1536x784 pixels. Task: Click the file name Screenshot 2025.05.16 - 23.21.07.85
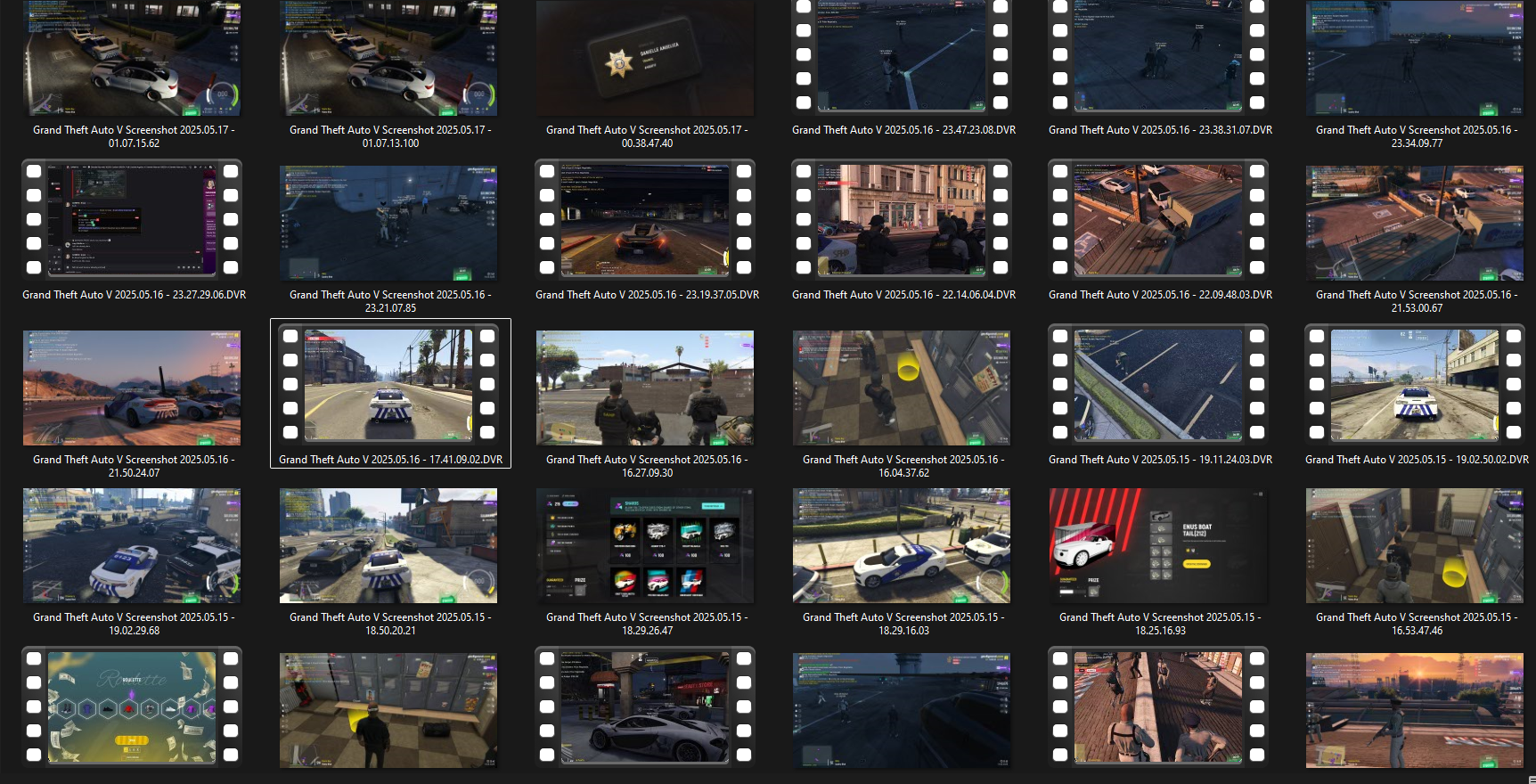390,301
